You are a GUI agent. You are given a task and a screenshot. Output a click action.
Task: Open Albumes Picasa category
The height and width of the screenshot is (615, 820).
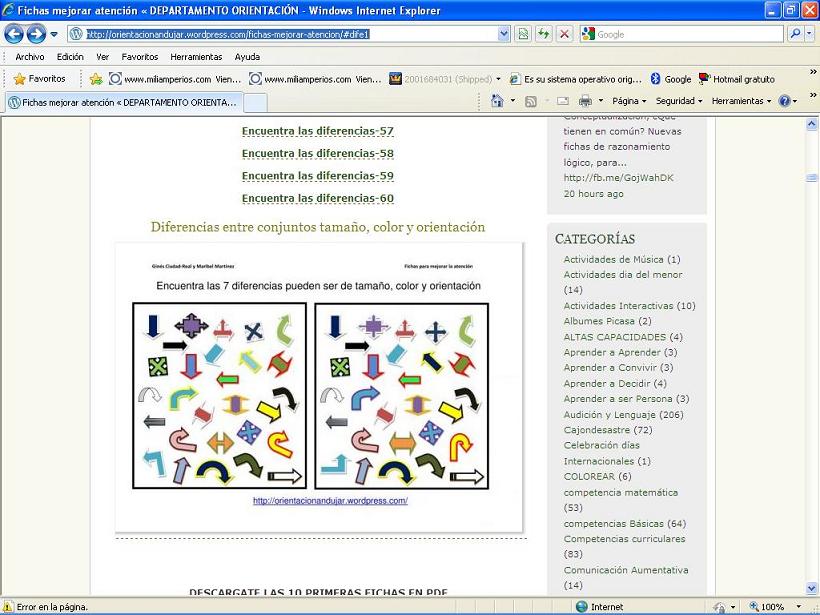599,321
